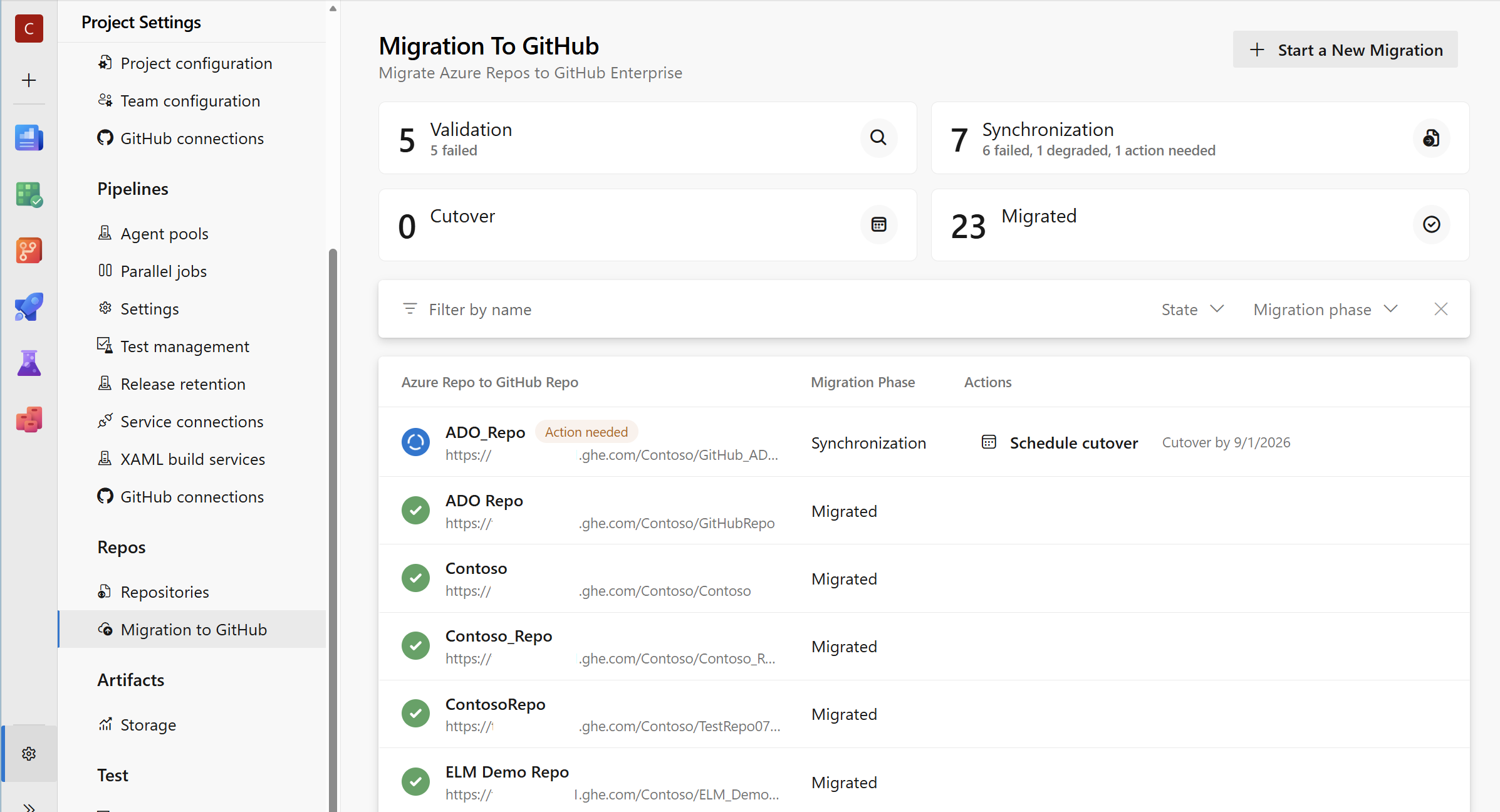
Task: Open Test management settings
Action: (192, 346)
